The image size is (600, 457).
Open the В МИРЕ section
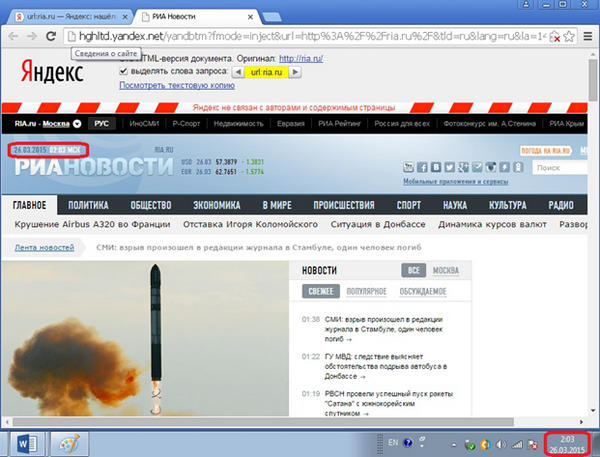point(277,206)
